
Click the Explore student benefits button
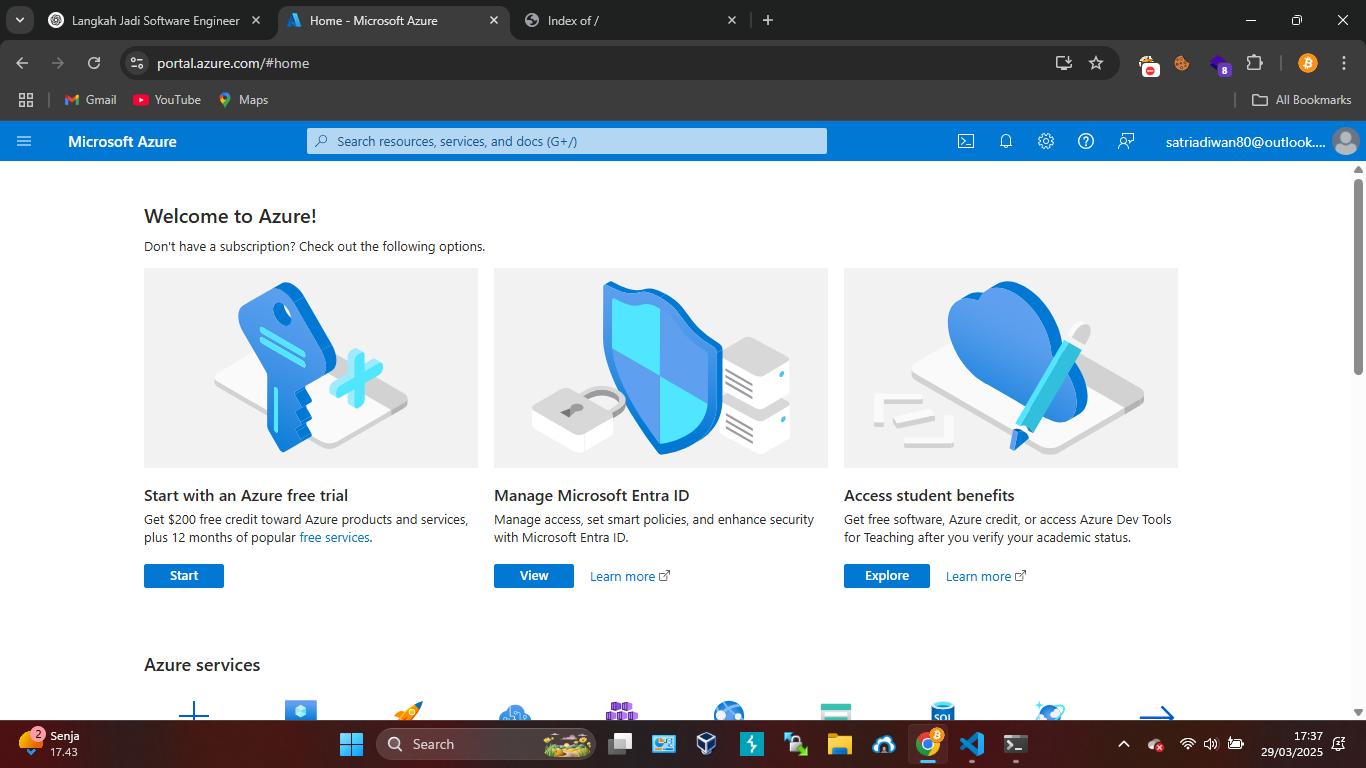point(887,576)
